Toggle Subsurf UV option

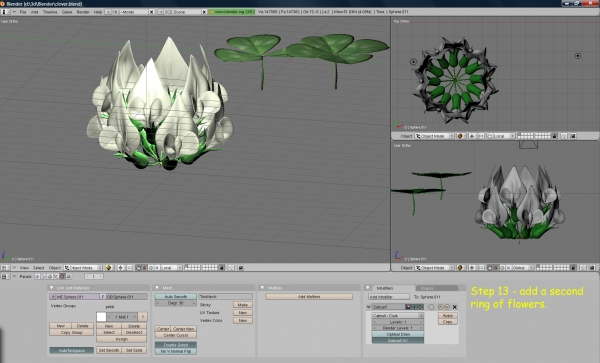click(398, 340)
